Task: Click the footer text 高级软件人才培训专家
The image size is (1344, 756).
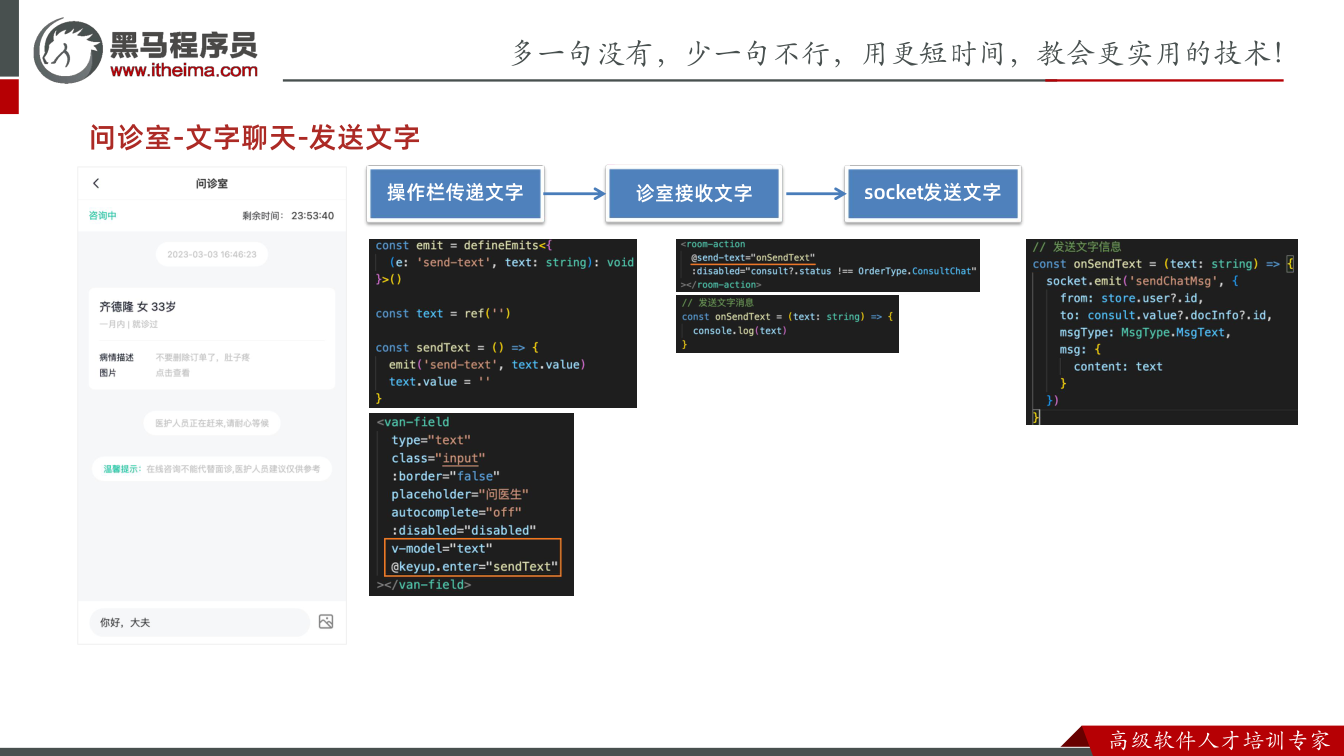Action: (x=1220, y=741)
